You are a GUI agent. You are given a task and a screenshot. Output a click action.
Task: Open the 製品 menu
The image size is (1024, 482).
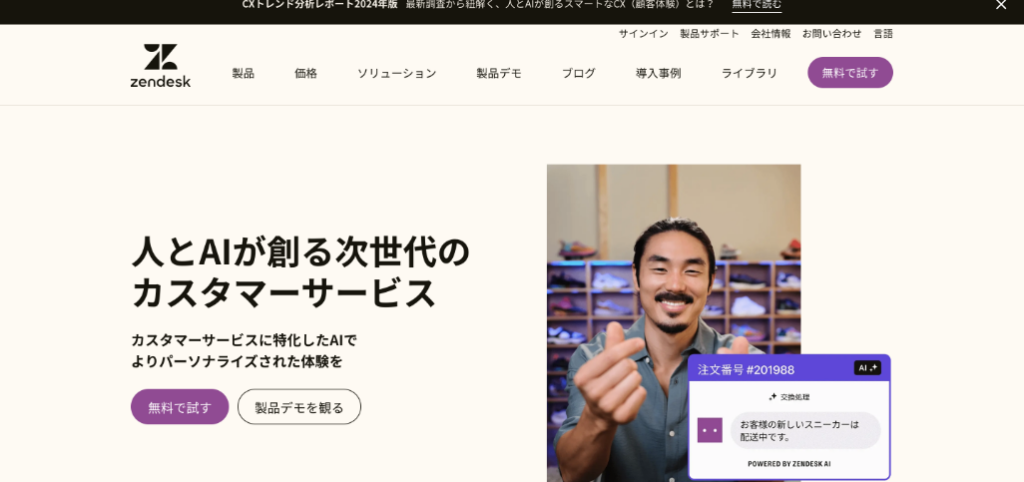click(243, 73)
